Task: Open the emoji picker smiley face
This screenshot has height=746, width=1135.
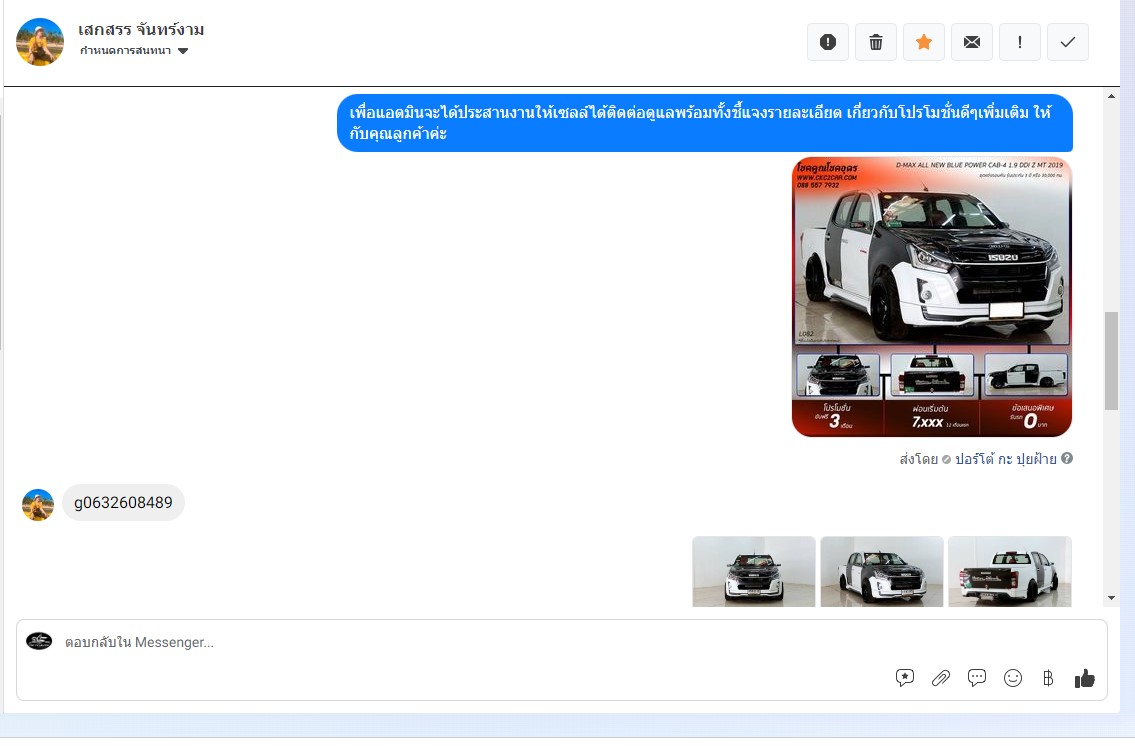Action: pyautogui.click(x=1013, y=678)
